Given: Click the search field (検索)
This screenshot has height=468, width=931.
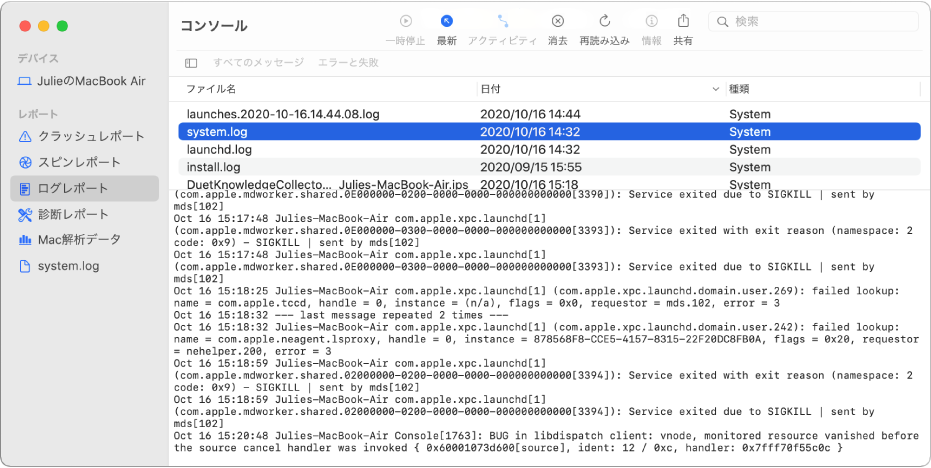Looking at the screenshot, I should point(813,21).
